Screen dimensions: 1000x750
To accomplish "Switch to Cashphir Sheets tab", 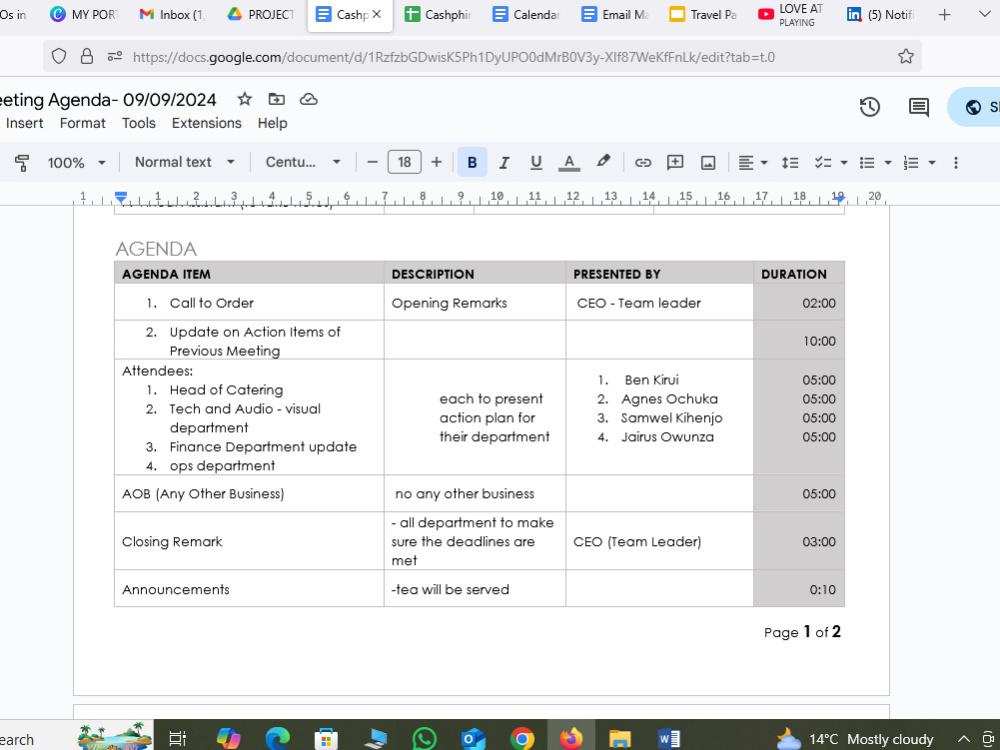I will [x=438, y=14].
